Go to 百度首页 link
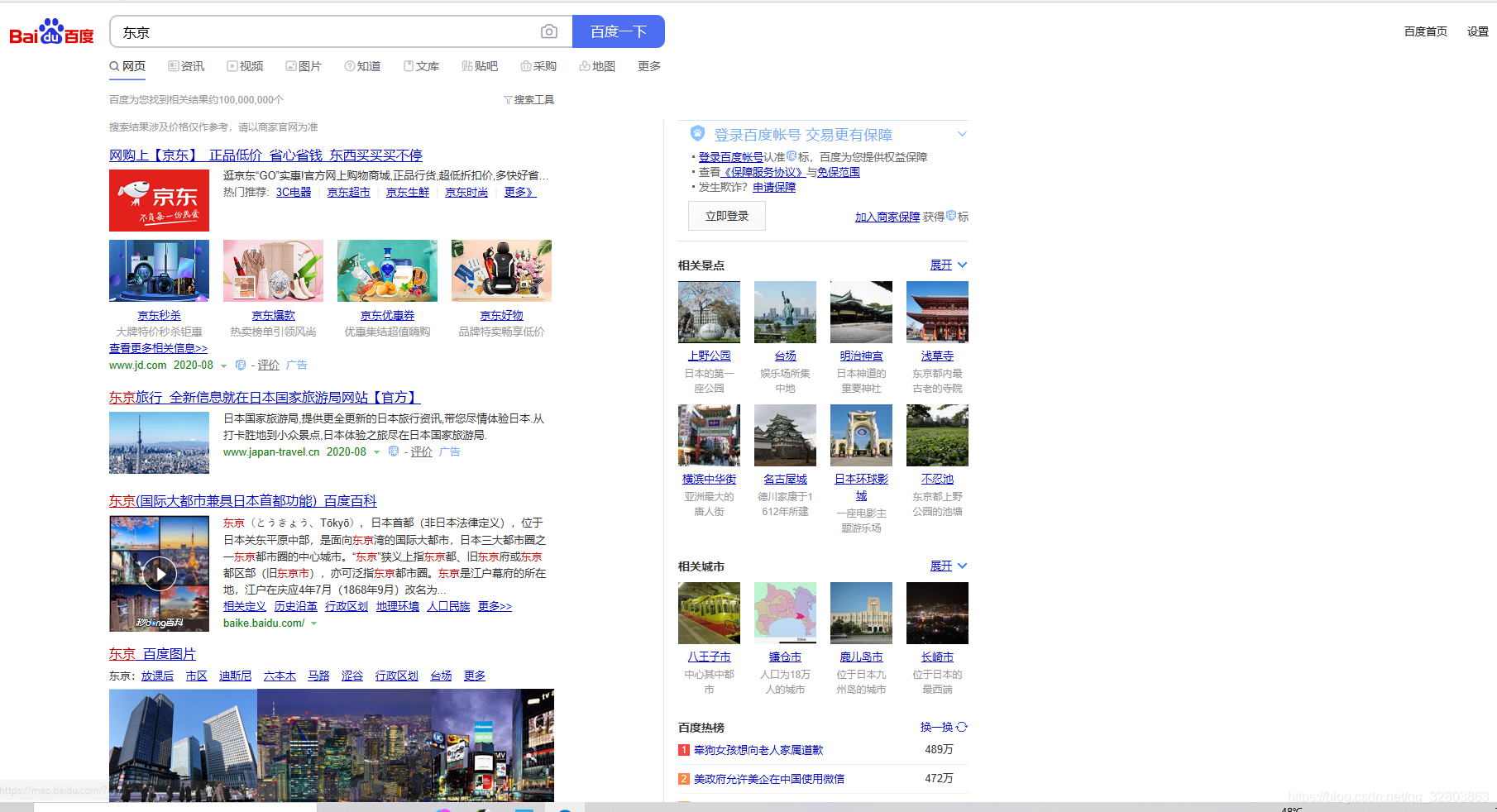This screenshot has height=812, width=1497. click(1426, 31)
